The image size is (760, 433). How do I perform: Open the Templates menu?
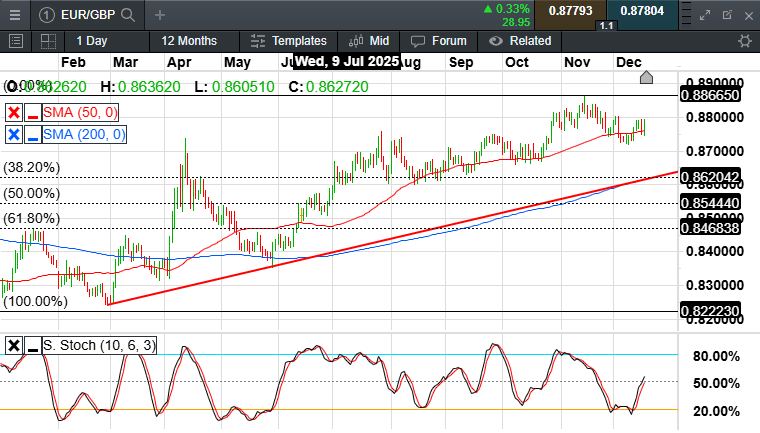pyautogui.click(x=289, y=41)
